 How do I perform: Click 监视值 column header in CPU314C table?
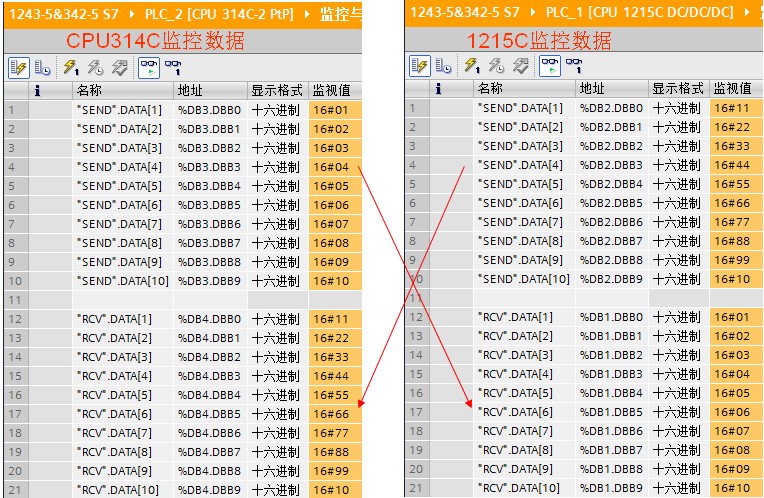(335, 91)
